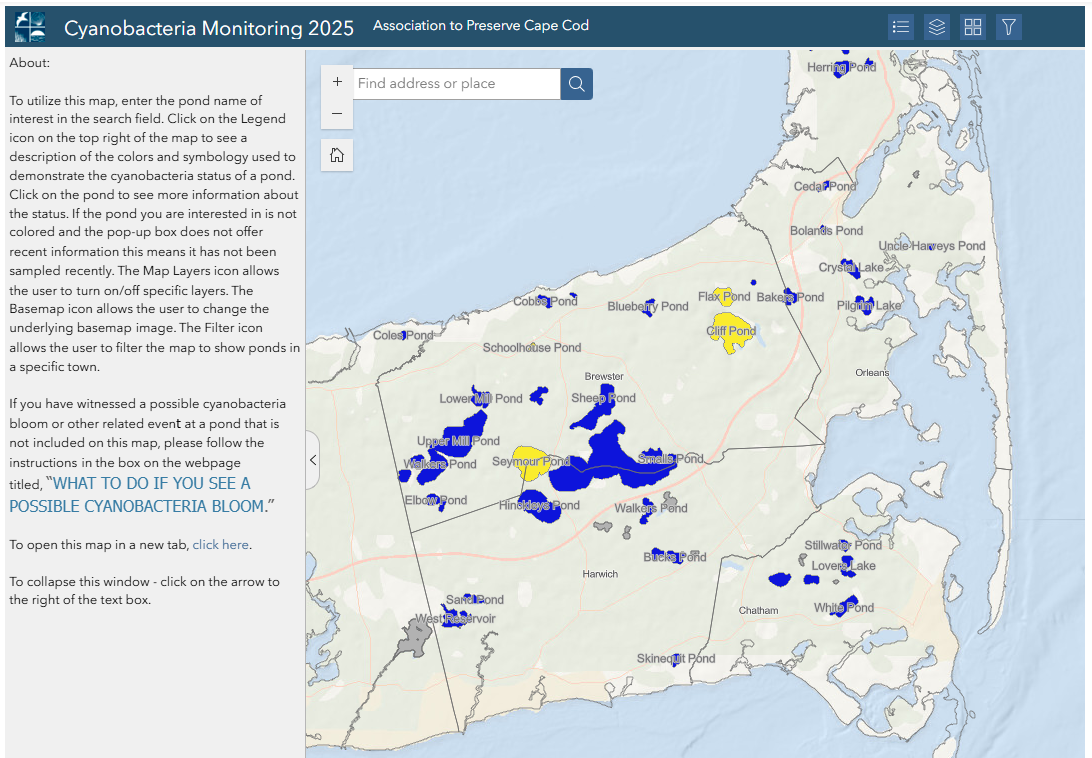Image resolution: width=1092 pixels, height=758 pixels.
Task: Open the Basemap gallery icon
Action: click(x=973, y=27)
